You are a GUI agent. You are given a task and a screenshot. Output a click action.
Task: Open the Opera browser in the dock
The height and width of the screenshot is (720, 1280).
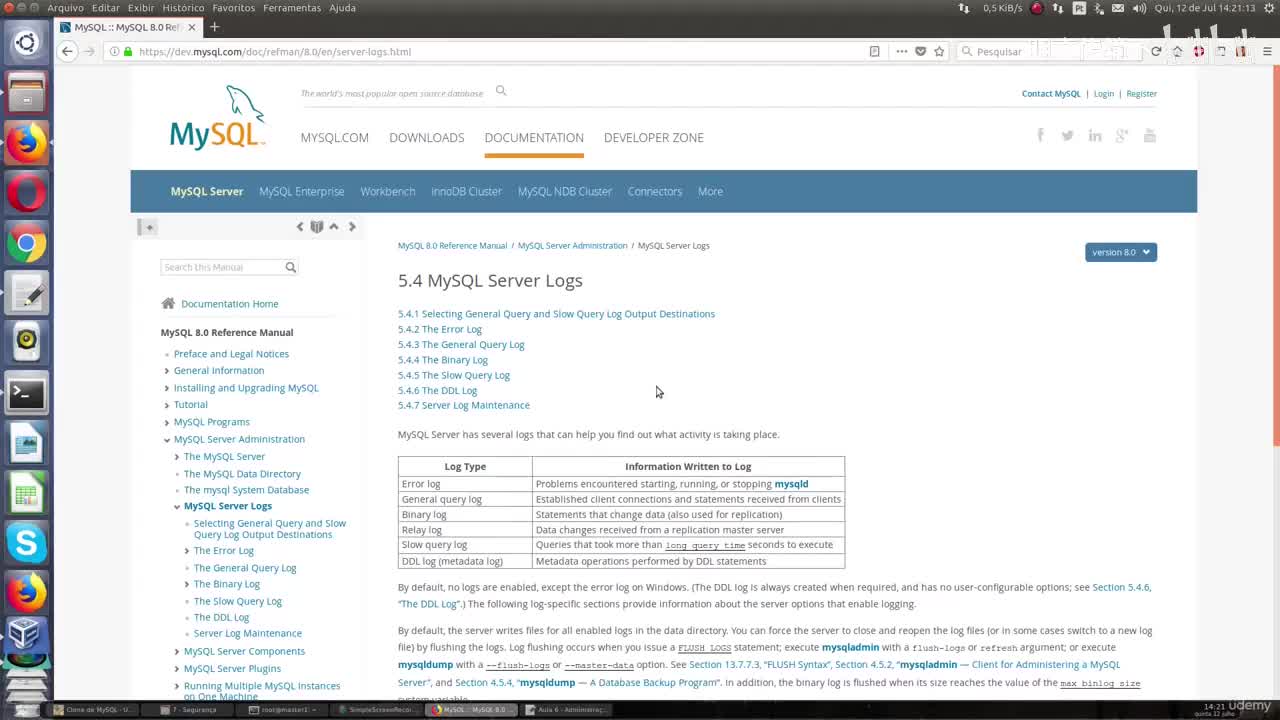[27, 193]
